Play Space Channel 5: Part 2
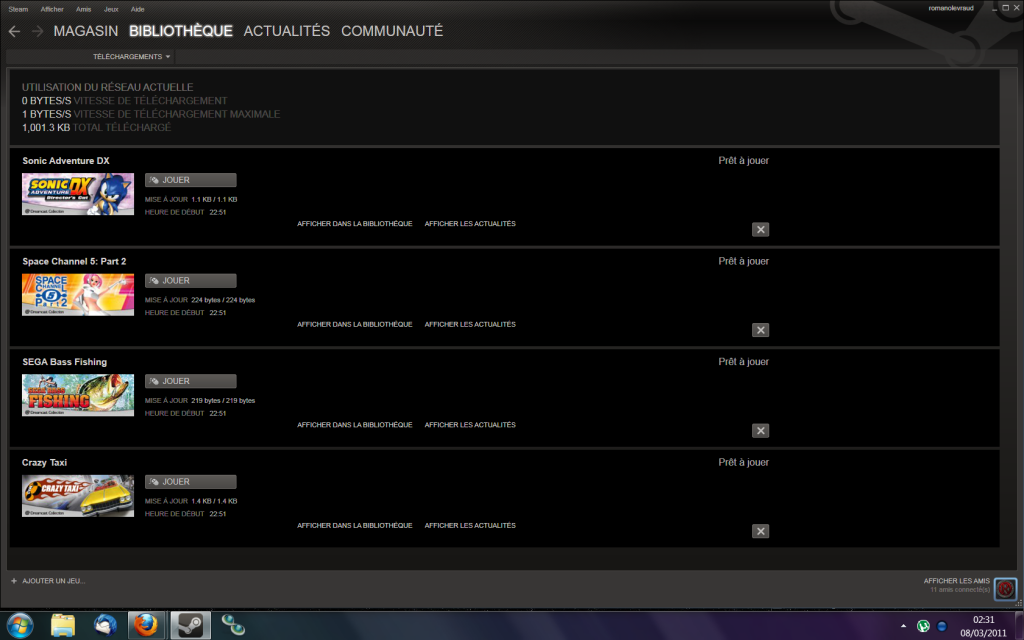This screenshot has width=1024, height=640. pyautogui.click(x=191, y=281)
